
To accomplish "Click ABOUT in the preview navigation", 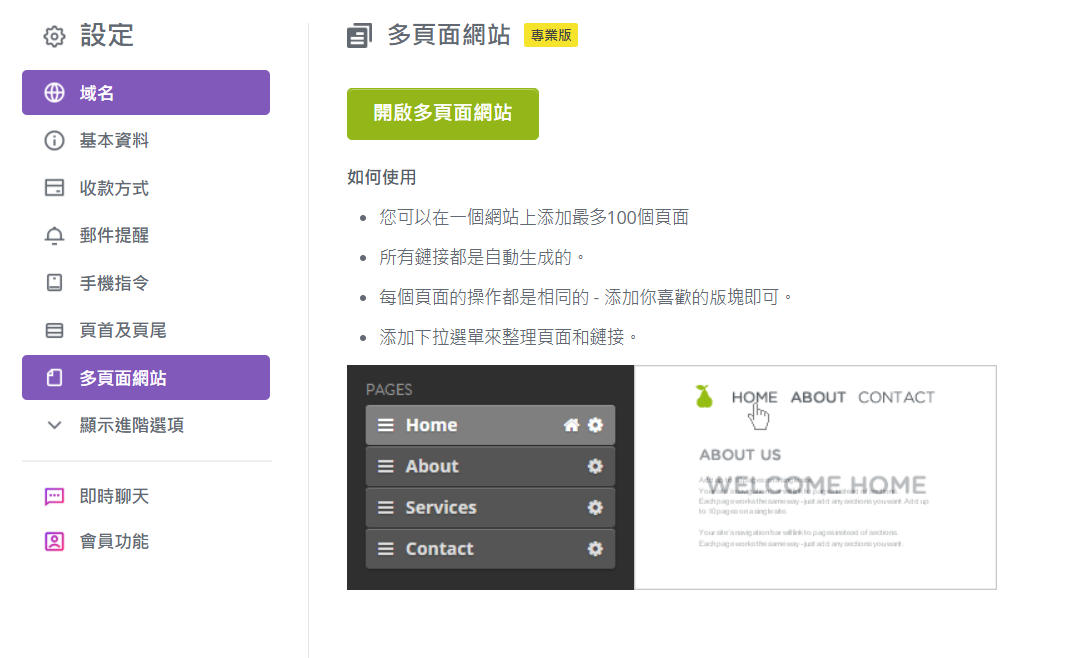I will pyautogui.click(x=818, y=398).
